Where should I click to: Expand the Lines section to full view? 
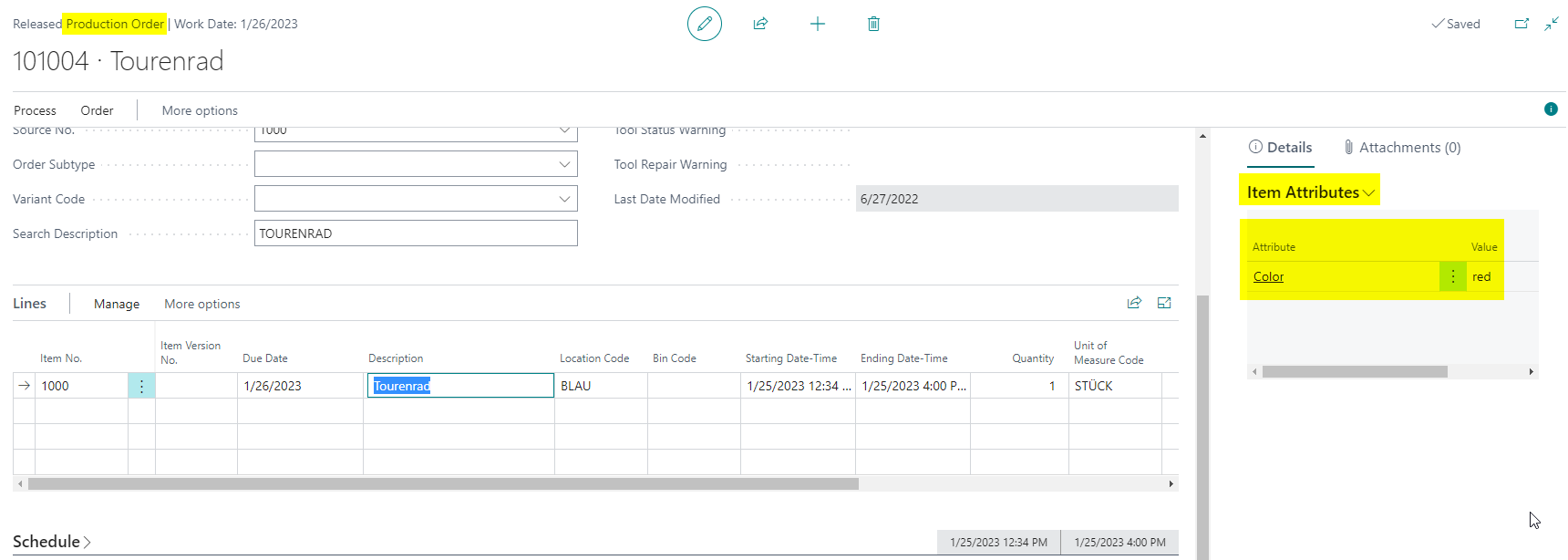[x=1164, y=303]
